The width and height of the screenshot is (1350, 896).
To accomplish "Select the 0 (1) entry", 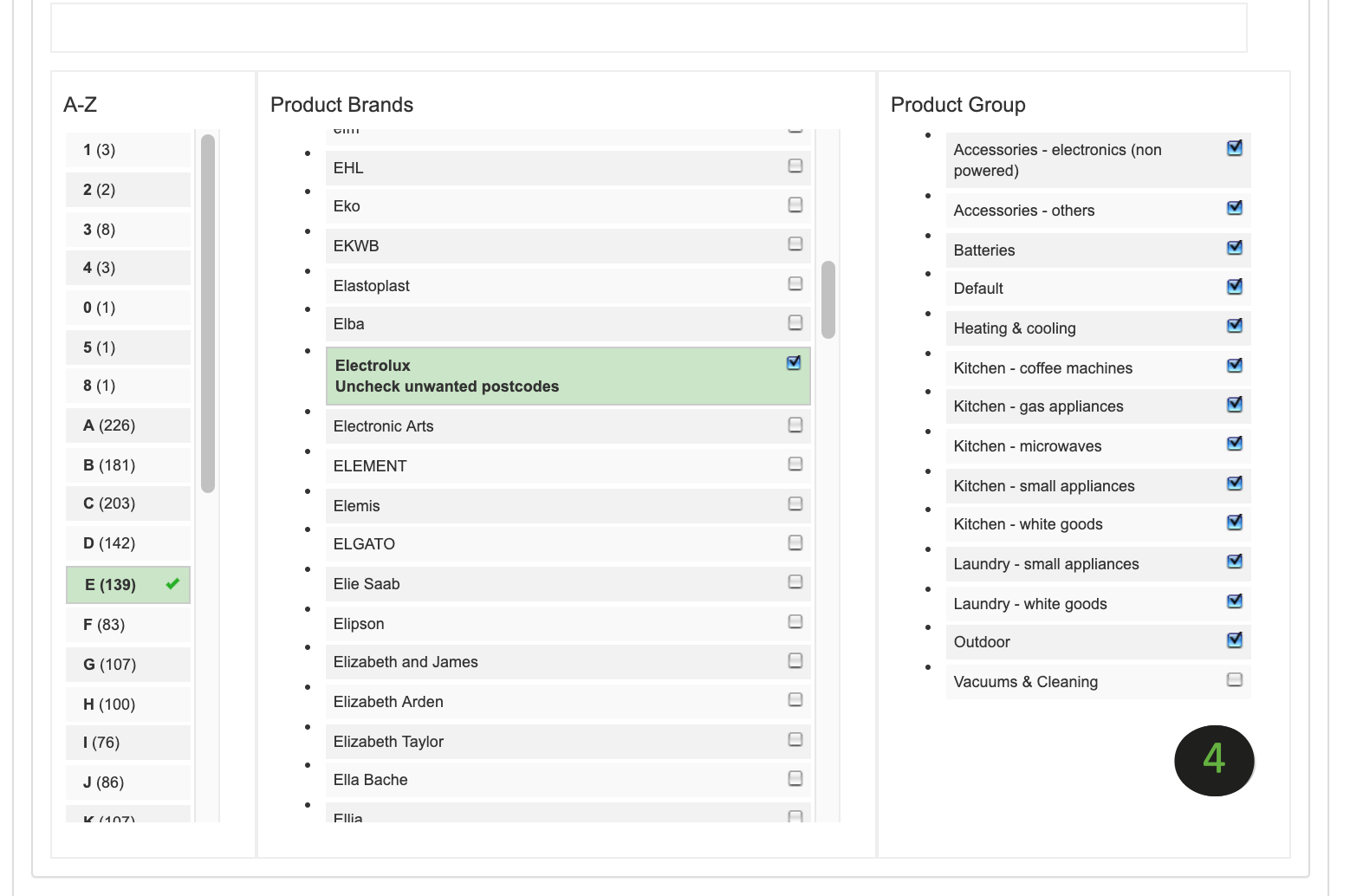I will [128, 308].
